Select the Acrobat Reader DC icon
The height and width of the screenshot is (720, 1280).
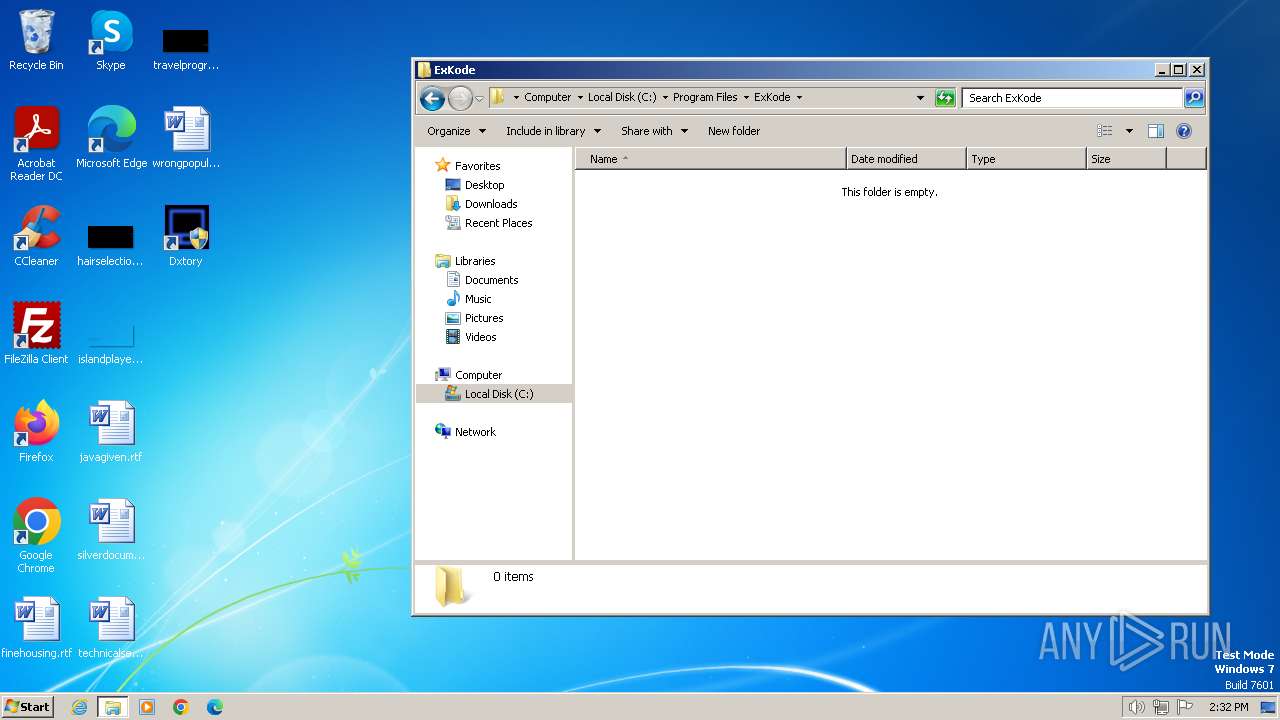36,144
